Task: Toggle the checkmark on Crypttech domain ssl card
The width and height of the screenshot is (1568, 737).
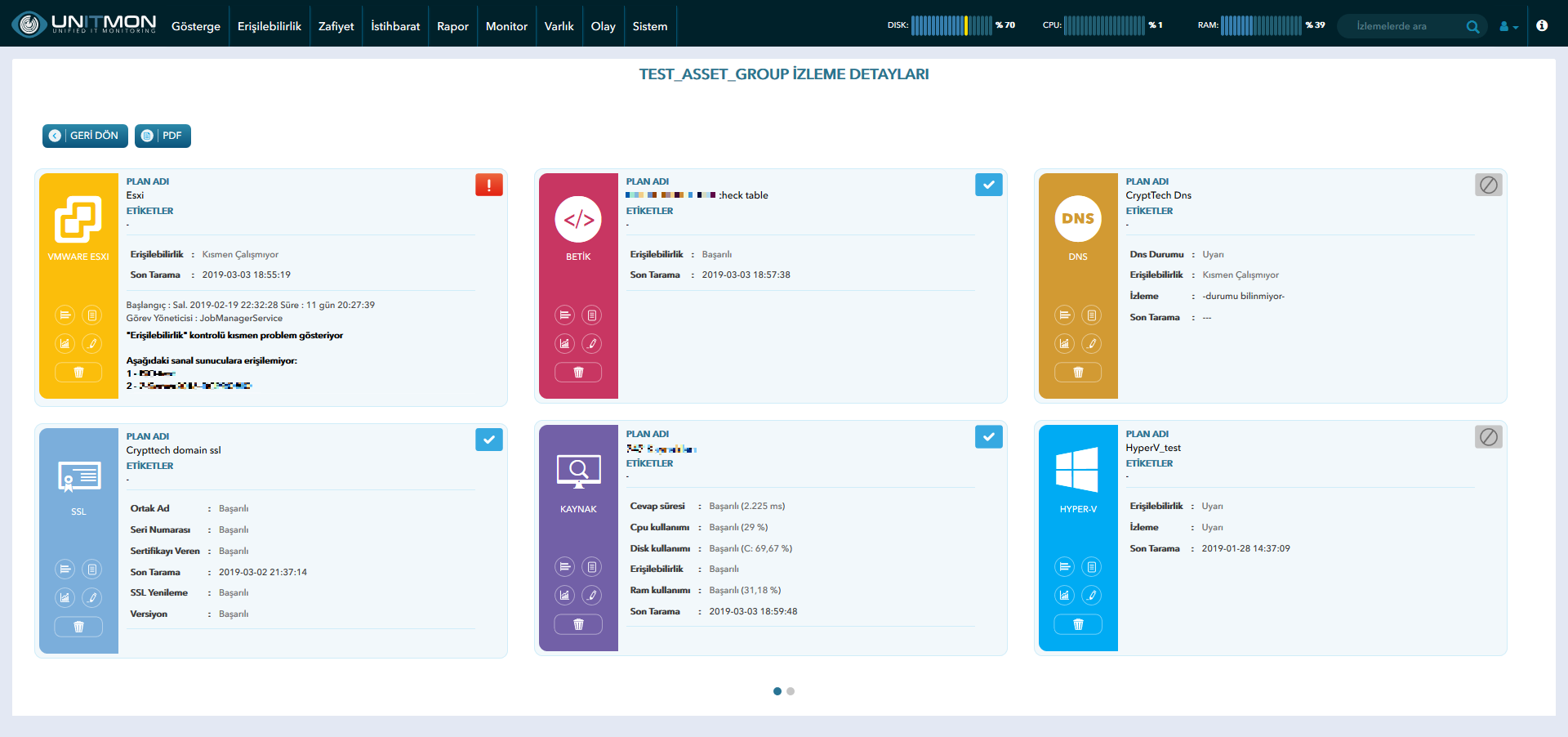Action: [489, 440]
